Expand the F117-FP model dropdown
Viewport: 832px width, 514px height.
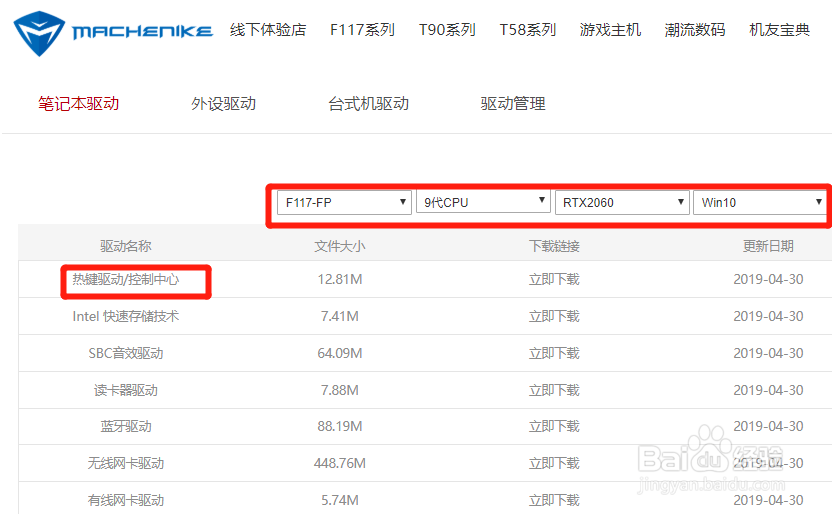344,203
